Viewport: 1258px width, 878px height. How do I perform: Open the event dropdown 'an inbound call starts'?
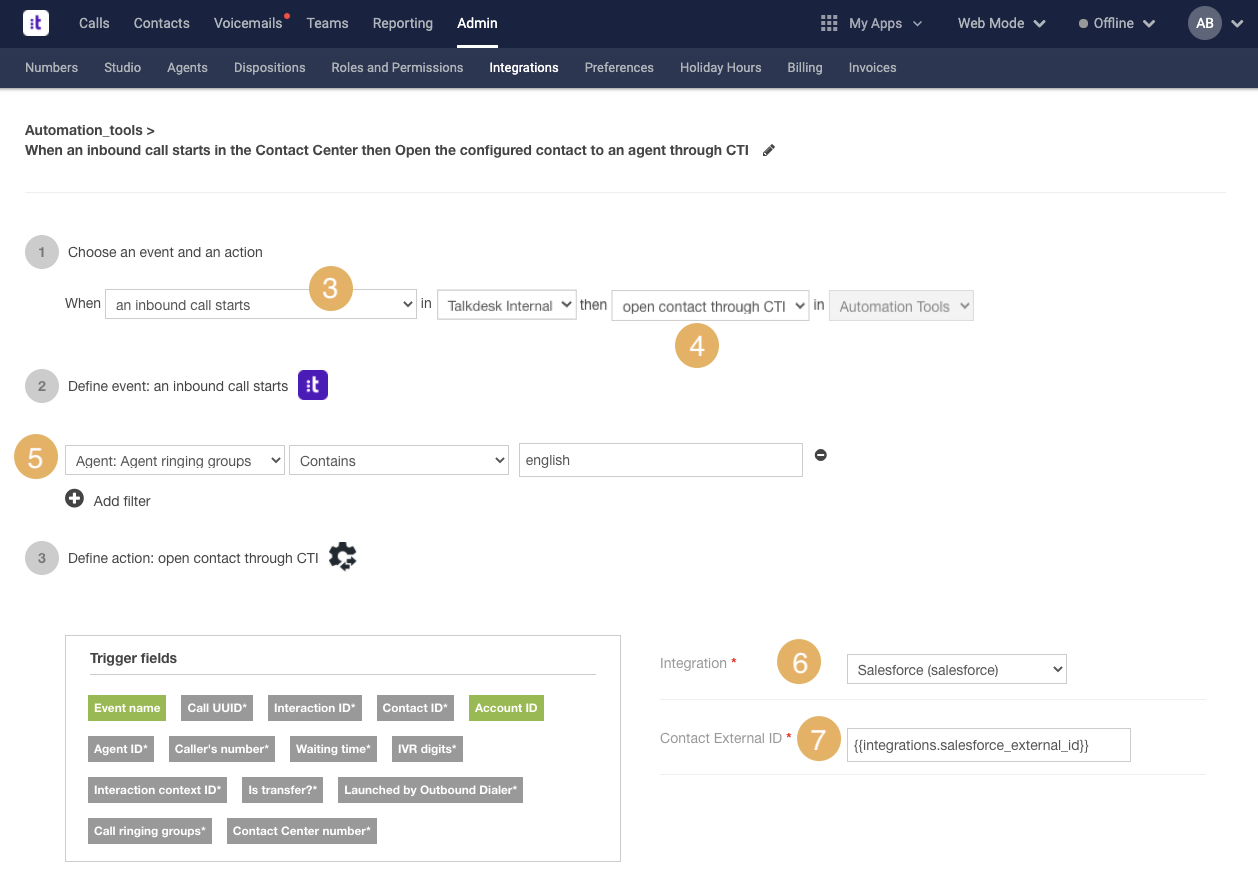(261, 305)
